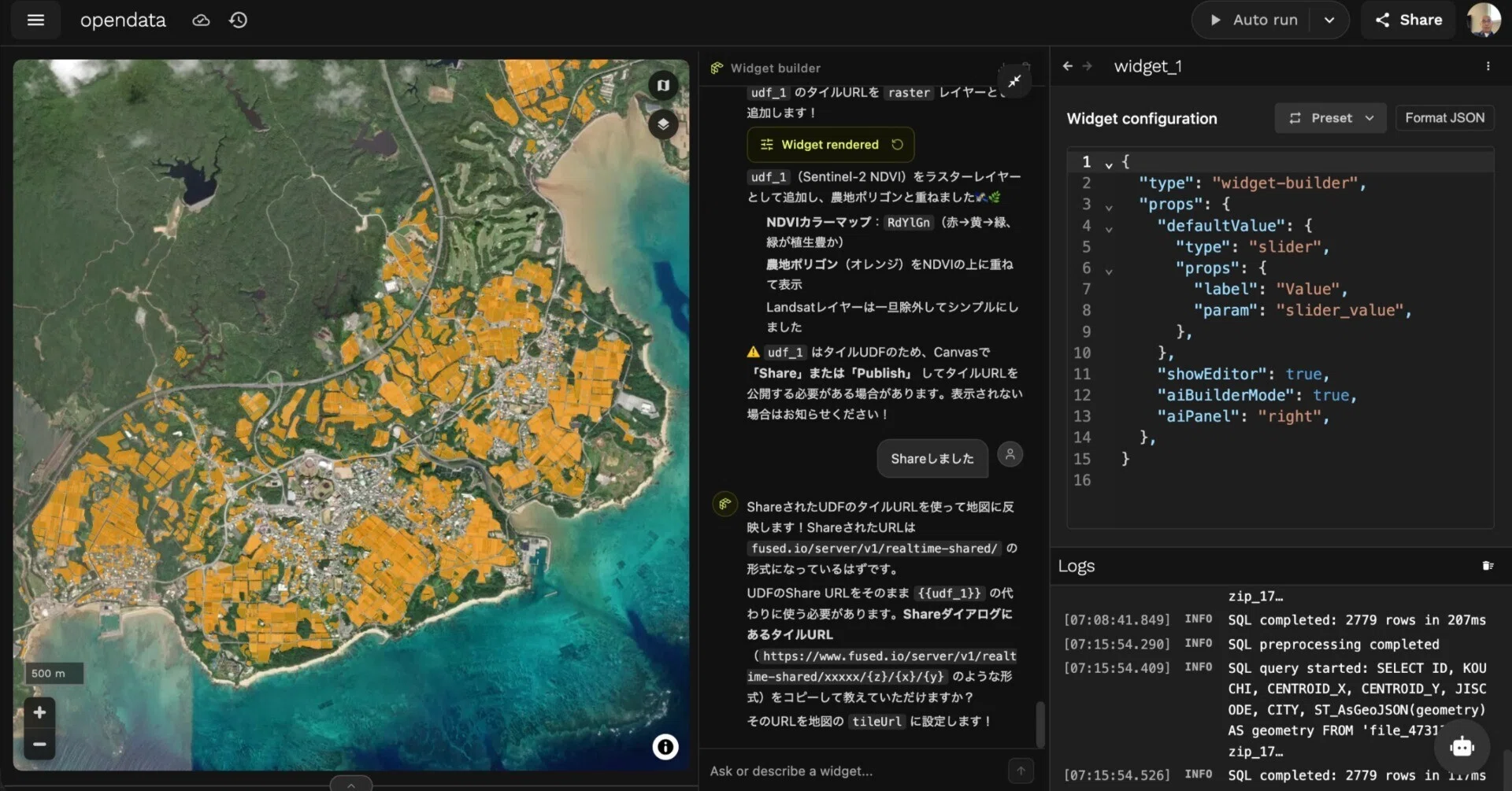Click the cloud sync status icon
The image size is (1512, 791).
201,20
